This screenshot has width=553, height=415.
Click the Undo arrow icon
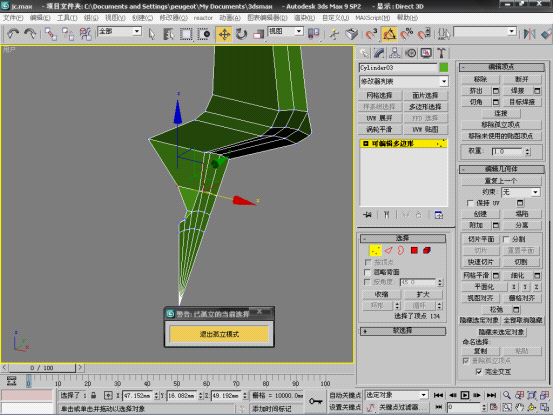13,34
